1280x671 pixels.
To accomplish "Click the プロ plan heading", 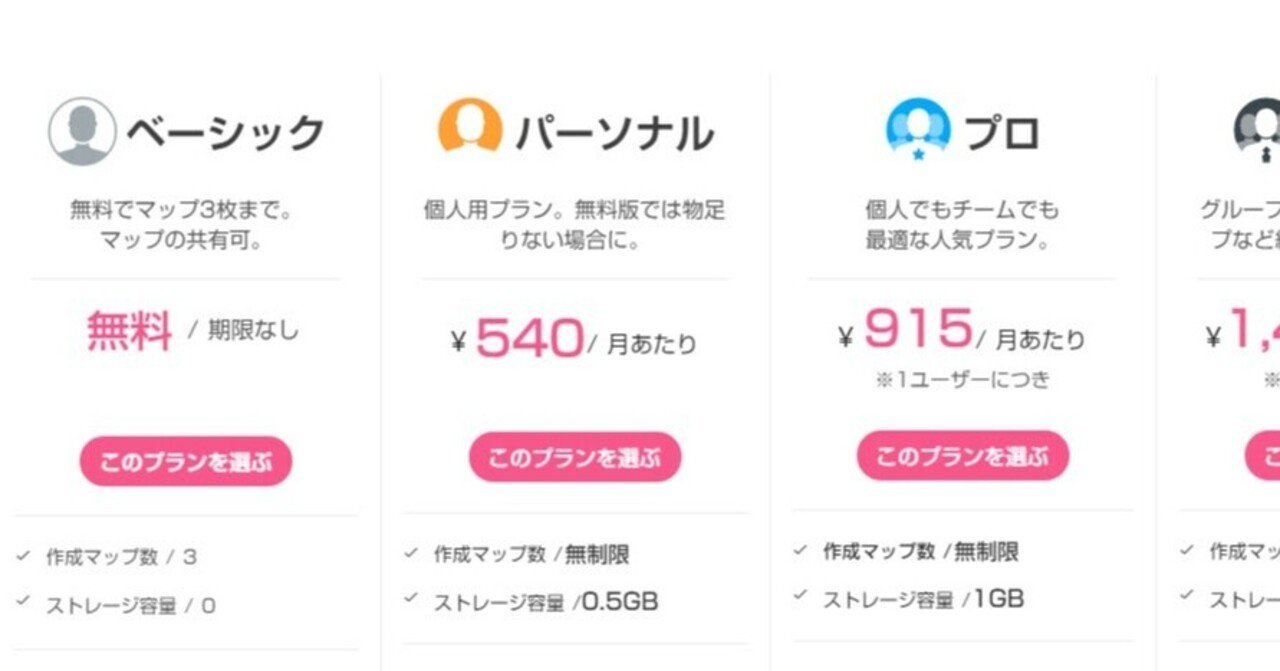I will click(x=1001, y=133).
